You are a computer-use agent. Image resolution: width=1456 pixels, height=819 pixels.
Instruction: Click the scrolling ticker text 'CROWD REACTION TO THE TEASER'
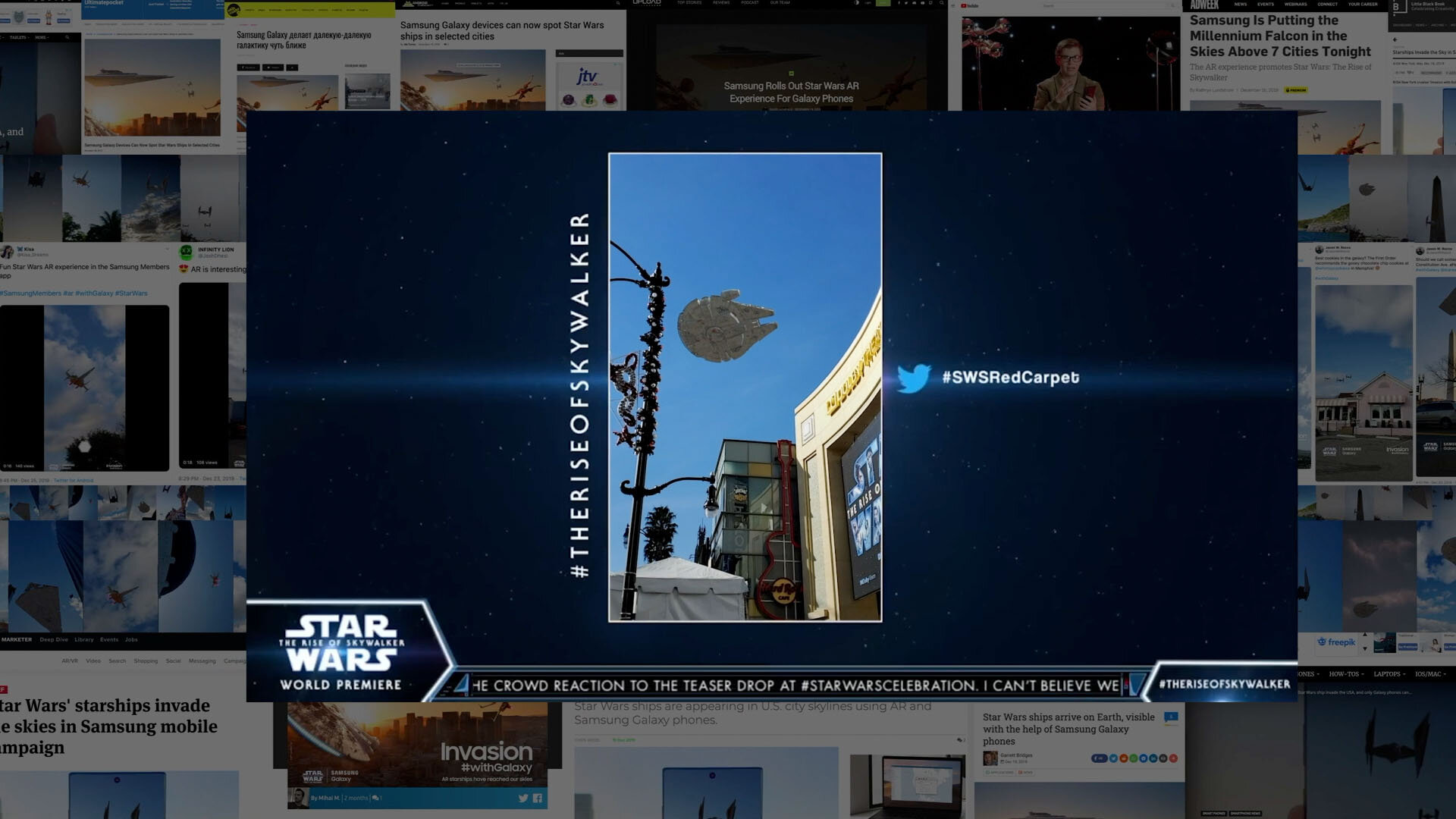click(795, 686)
